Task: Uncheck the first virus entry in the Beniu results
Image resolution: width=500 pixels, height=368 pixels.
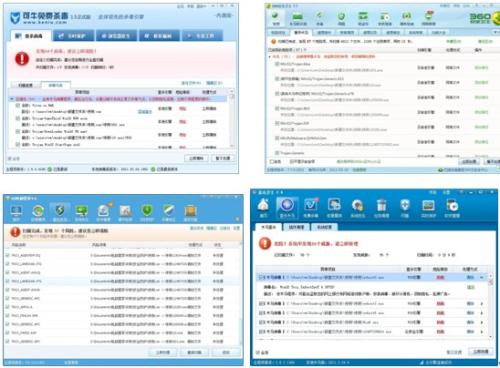Action: coord(18,105)
